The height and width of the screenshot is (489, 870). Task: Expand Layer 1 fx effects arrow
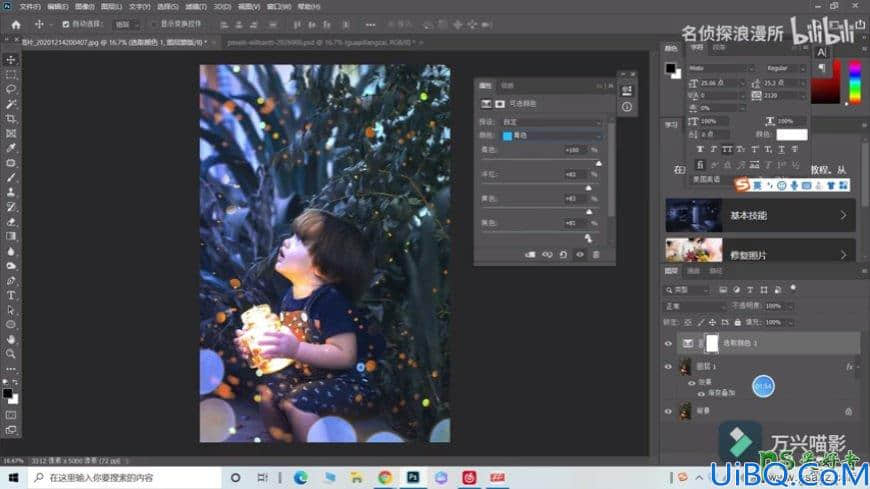(x=858, y=367)
